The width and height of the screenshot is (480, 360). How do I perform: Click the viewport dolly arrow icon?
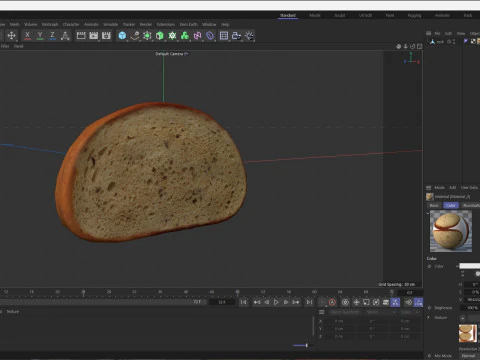pos(406,46)
